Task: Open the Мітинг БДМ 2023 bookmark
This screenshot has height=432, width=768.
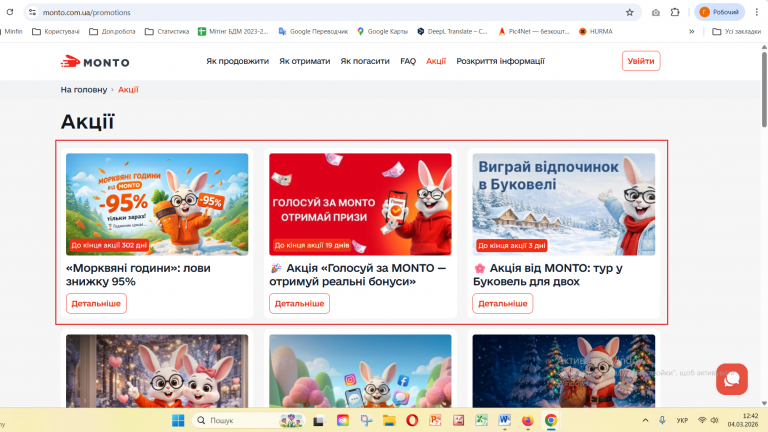Action: (x=233, y=31)
